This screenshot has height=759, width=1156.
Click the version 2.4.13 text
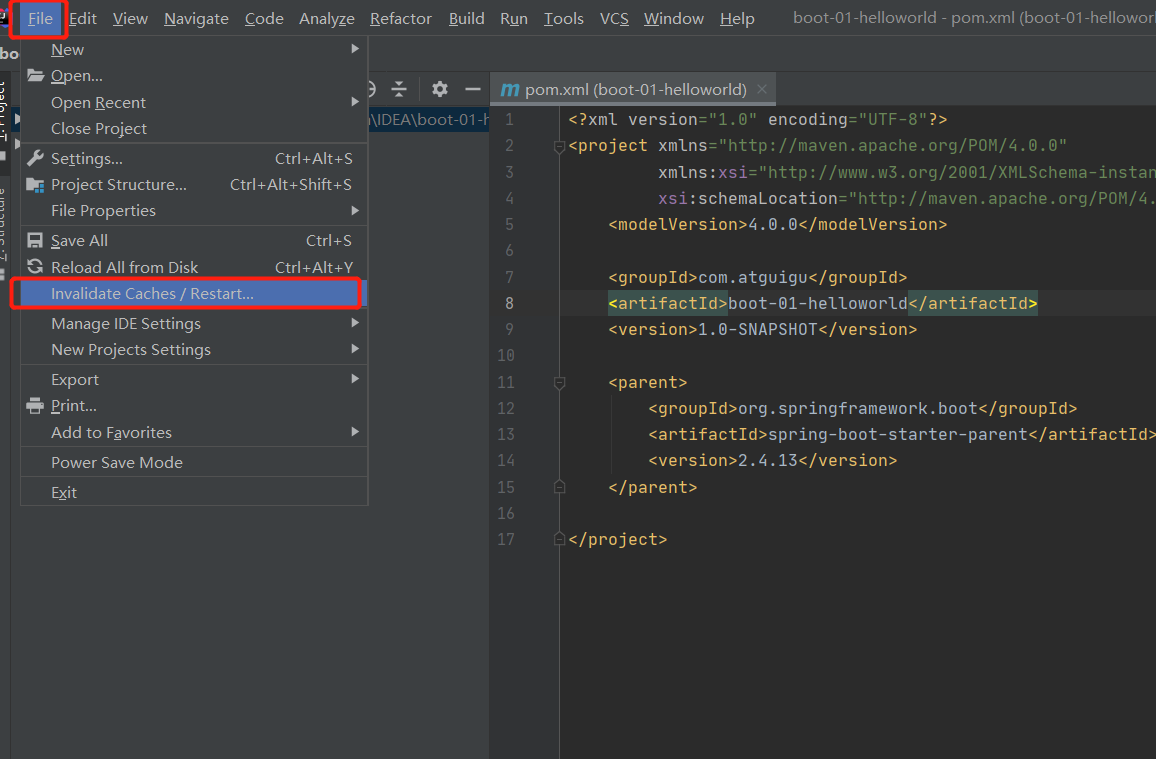(768, 461)
